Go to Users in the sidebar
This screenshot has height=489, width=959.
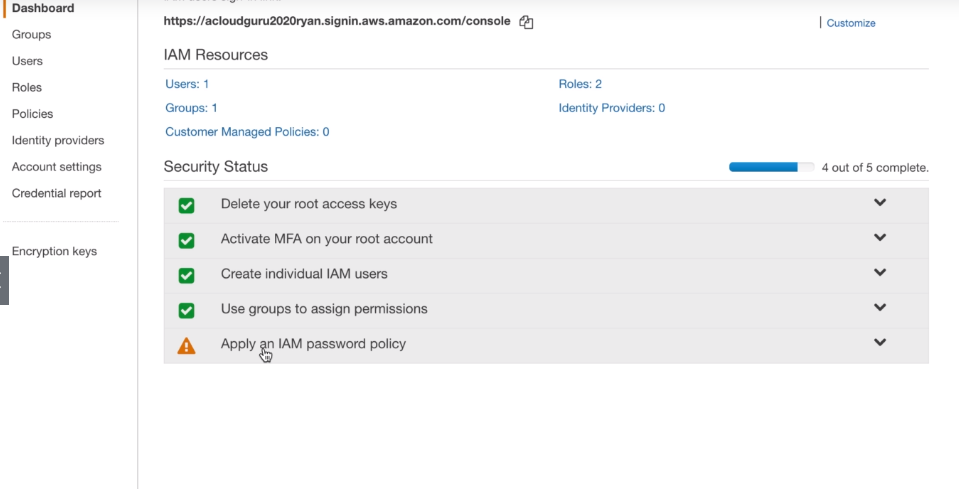pyautogui.click(x=27, y=61)
